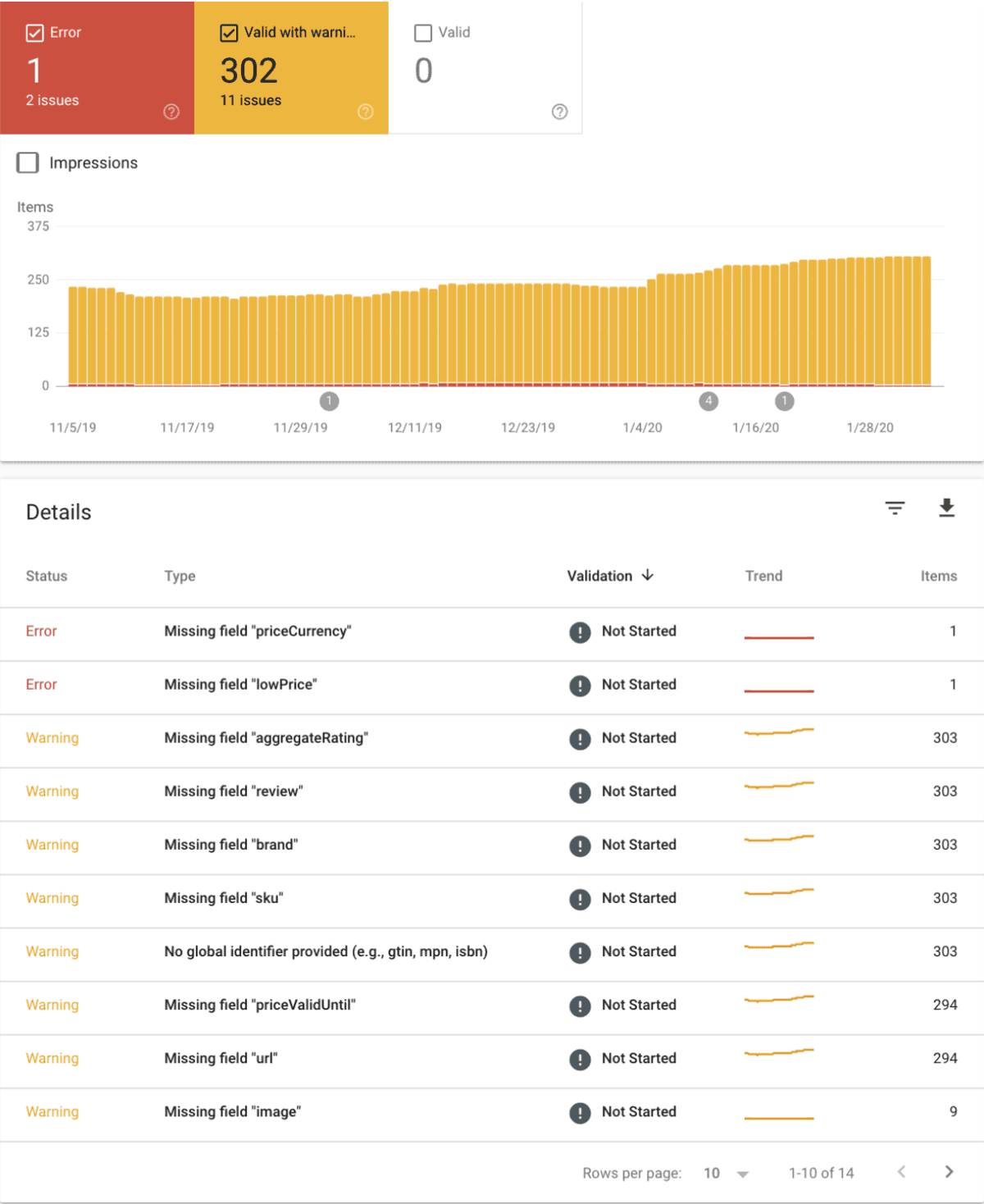Click the help icon on the Valid card
The height and width of the screenshot is (1204, 984).
(559, 112)
